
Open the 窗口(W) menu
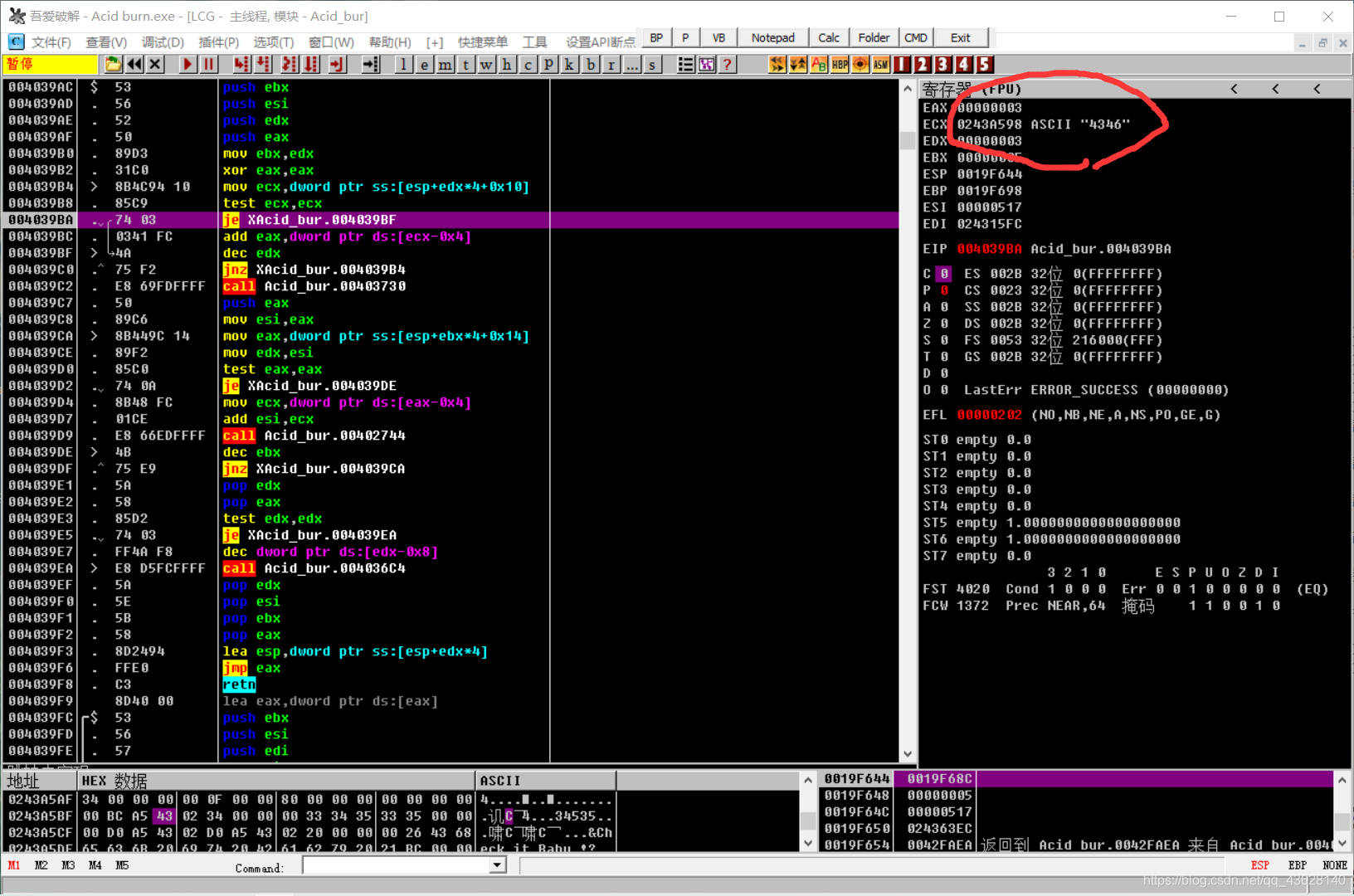coord(331,42)
